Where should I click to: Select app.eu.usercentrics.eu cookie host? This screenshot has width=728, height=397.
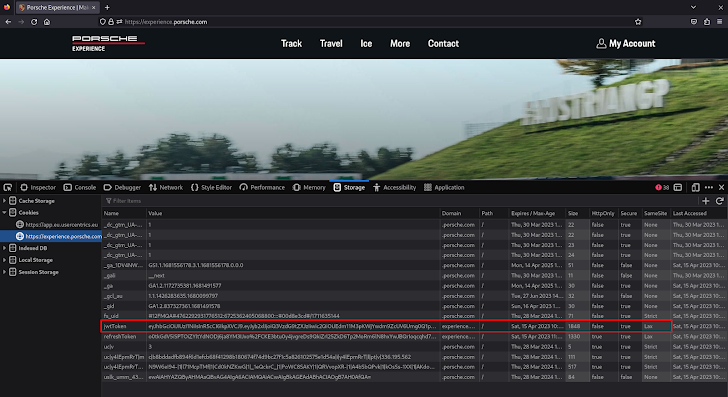pos(57,224)
